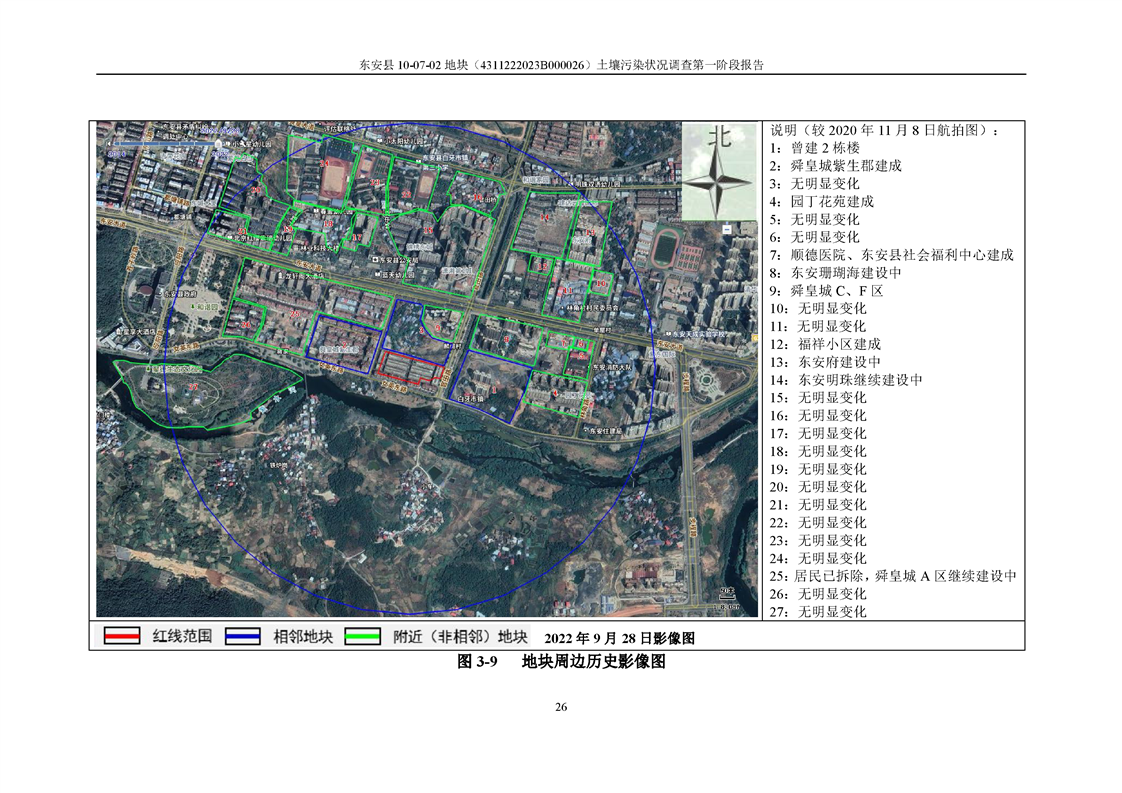Viewport: 1122px width, 793px height.
Task: Click the north compass rose icon
Action: 717,179
